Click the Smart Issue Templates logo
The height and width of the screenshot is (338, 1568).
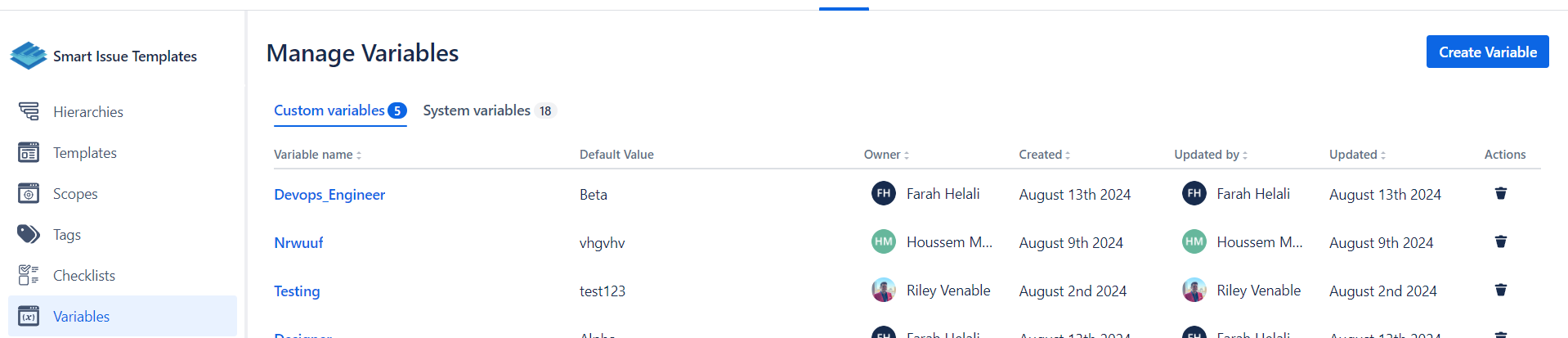tap(29, 56)
